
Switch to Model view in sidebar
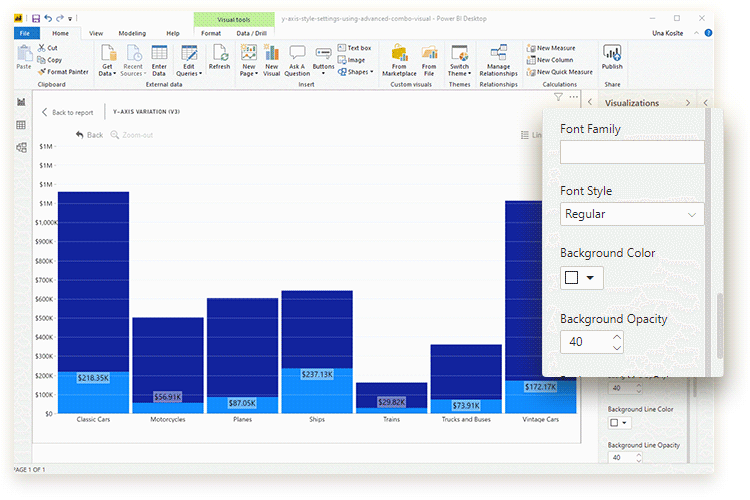[21, 148]
